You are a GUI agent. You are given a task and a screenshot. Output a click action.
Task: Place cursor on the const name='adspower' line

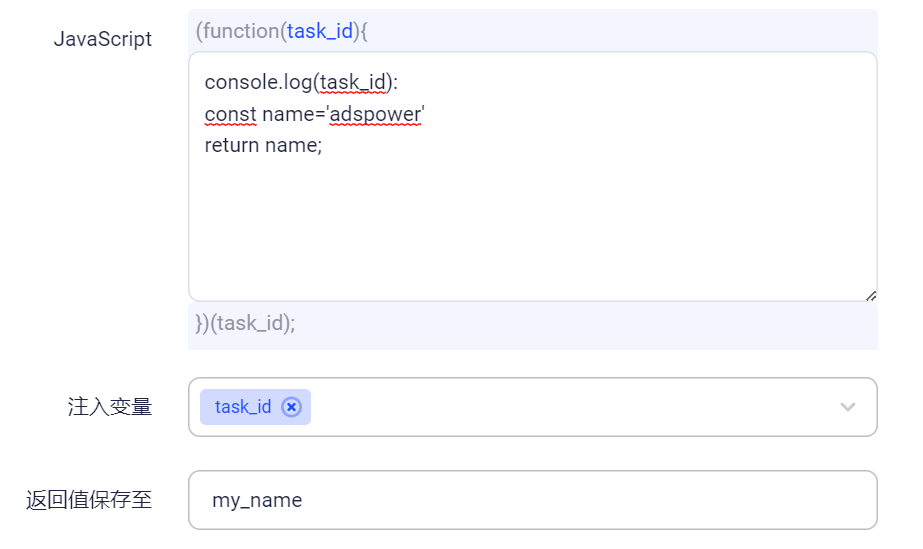coord(315,114)
